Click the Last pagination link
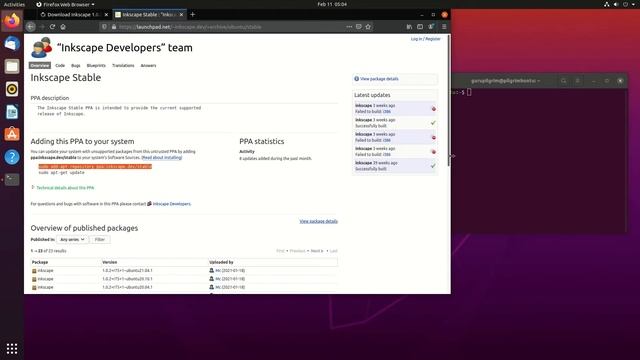The image size is (640, 360). [x=333, y=251]
